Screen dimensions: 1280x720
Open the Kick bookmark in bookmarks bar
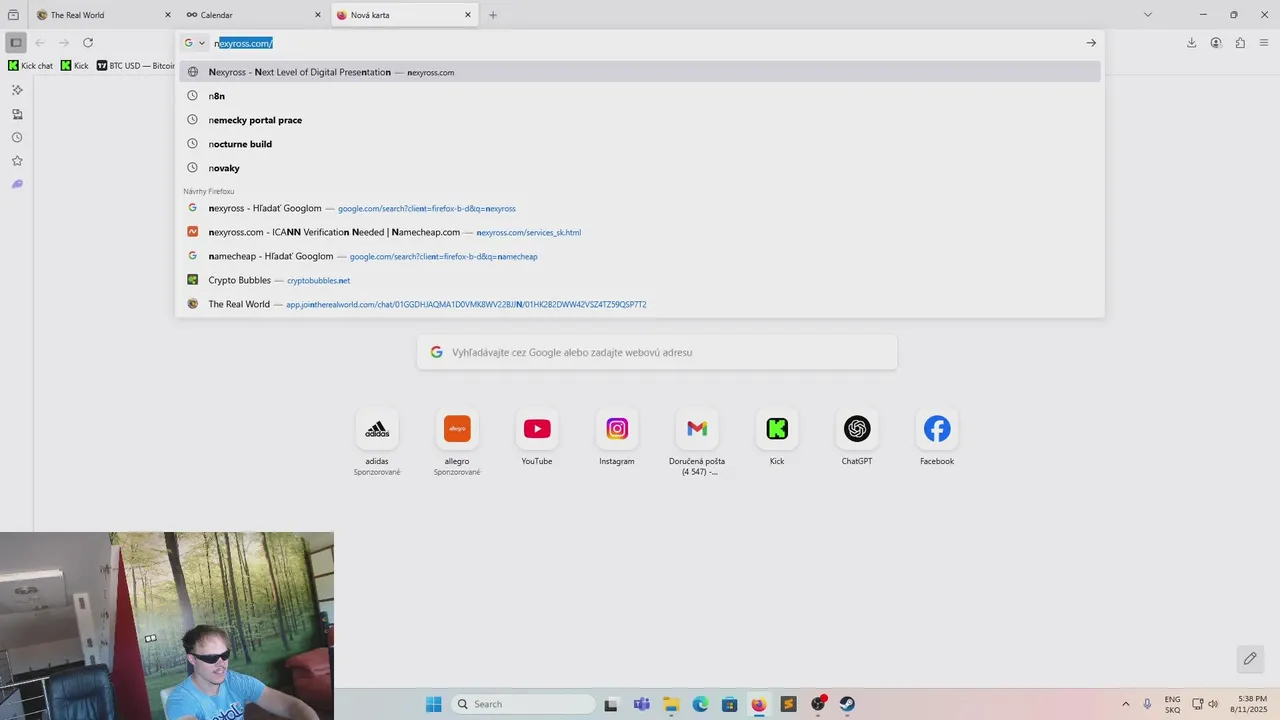[74, 66]
